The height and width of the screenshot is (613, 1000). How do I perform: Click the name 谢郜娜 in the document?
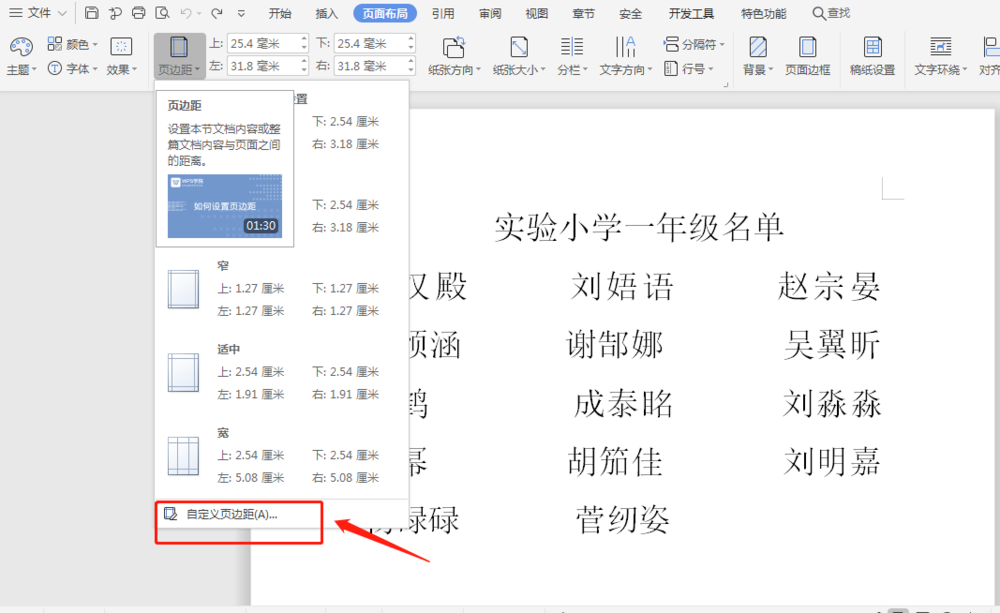click(615, 344)
